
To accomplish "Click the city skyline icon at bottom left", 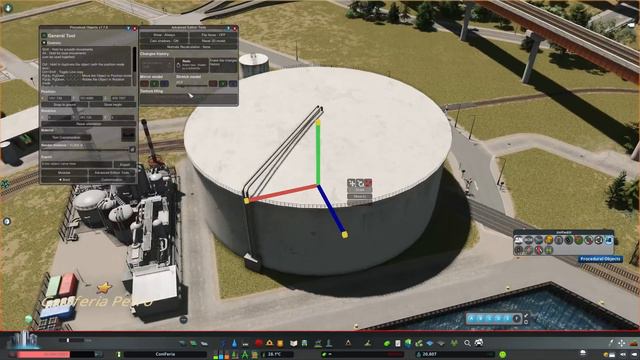I will (x=23, y=340).
